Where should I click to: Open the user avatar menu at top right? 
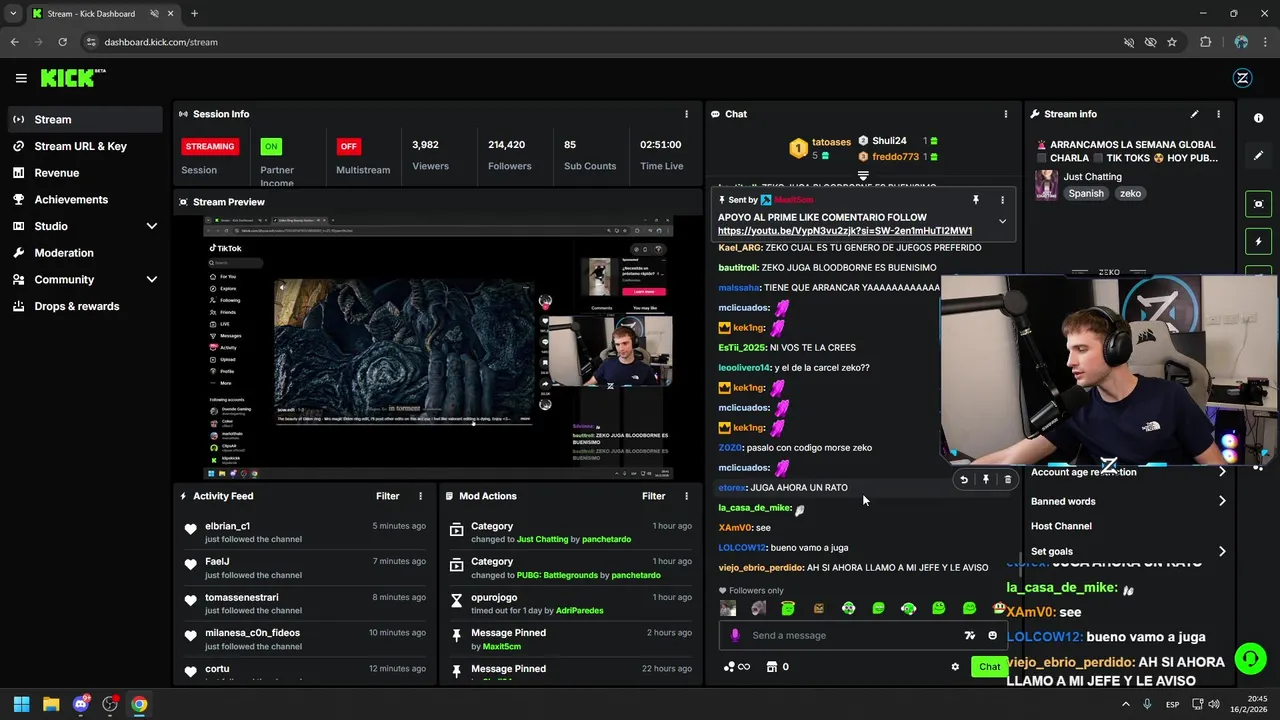[1243, 78]
